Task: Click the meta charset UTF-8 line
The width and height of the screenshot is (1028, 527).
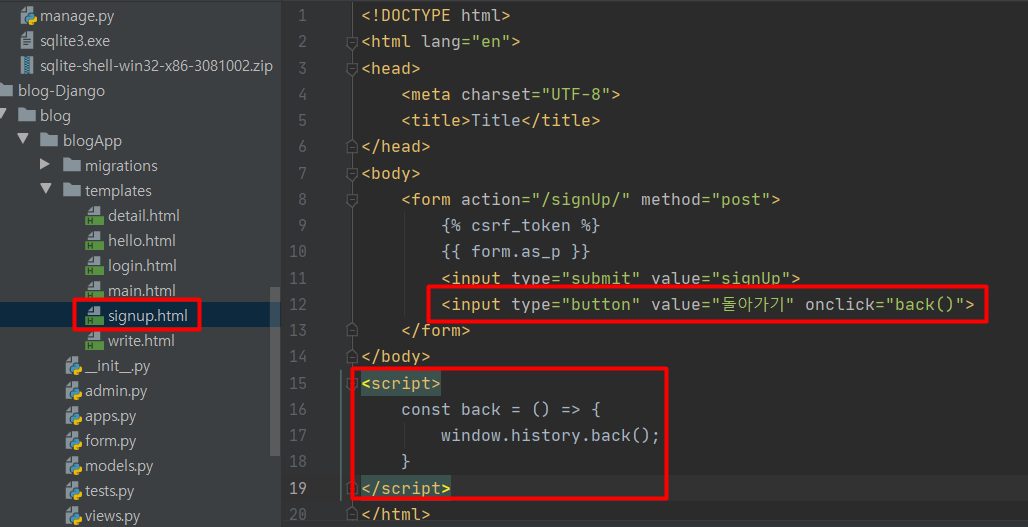Action: click(511, 94)
